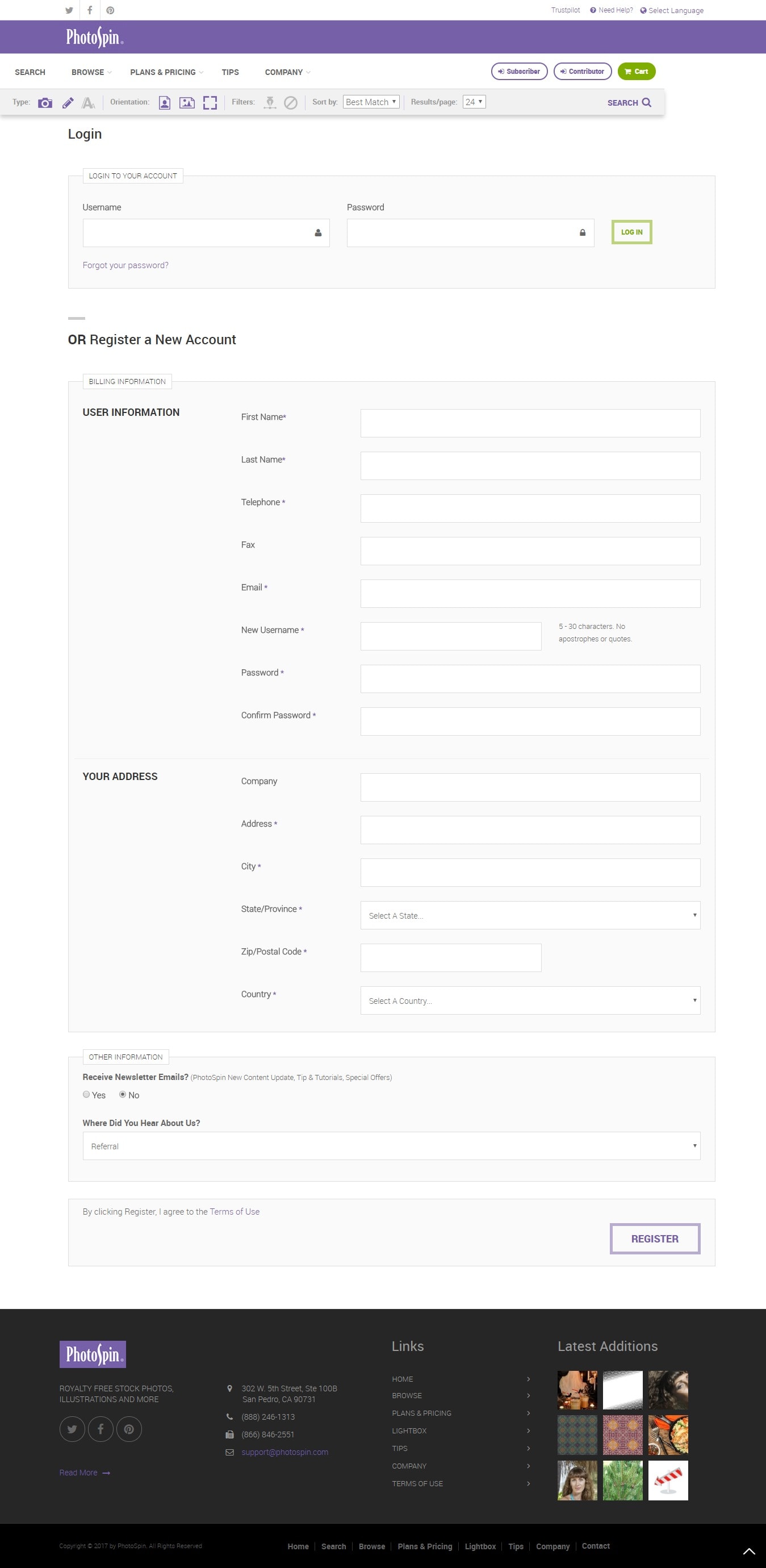This screenshot has width=766, height=1568.
Task: Choose the portrait orientation icon
Action: pyautogui.click(x=164, y=103)
